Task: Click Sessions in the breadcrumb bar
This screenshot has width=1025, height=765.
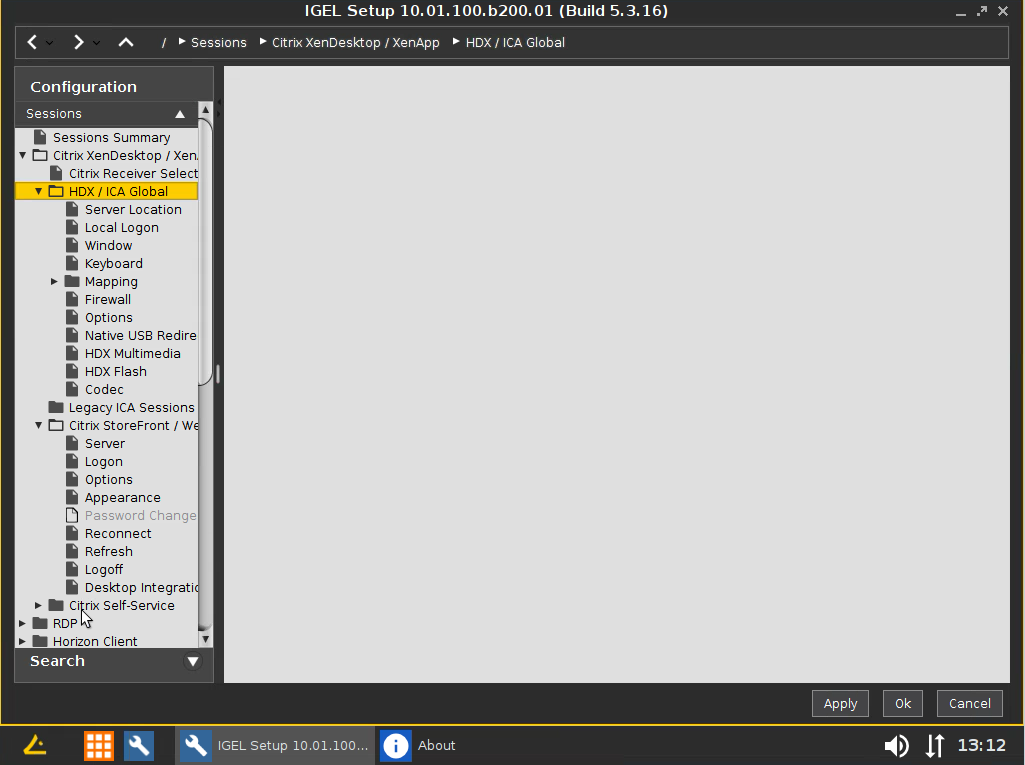Action: click(218, 42)
